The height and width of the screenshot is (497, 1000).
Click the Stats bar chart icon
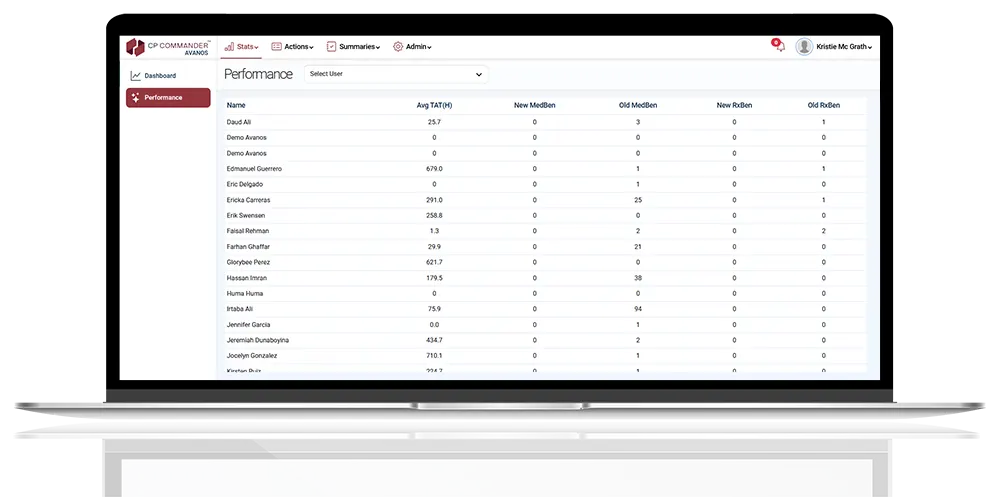point(229,47)
